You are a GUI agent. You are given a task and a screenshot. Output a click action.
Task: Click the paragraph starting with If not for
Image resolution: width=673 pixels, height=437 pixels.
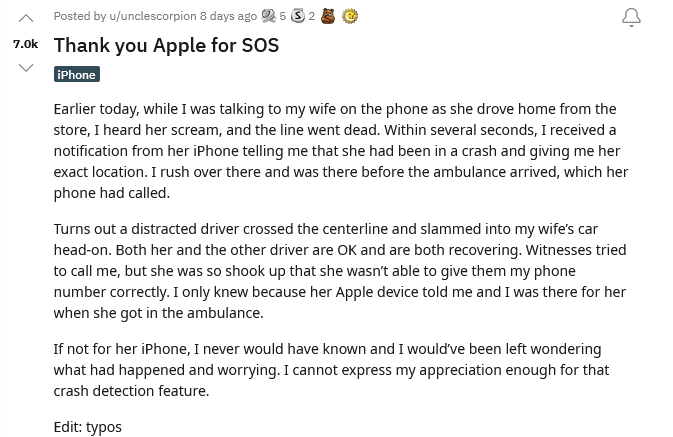click(331, 370)
